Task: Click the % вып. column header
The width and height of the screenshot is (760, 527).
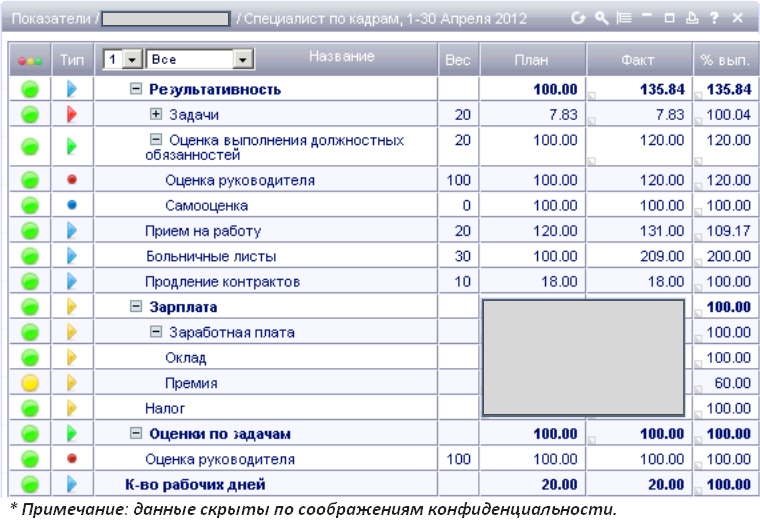Action: [x=725, y=60]
